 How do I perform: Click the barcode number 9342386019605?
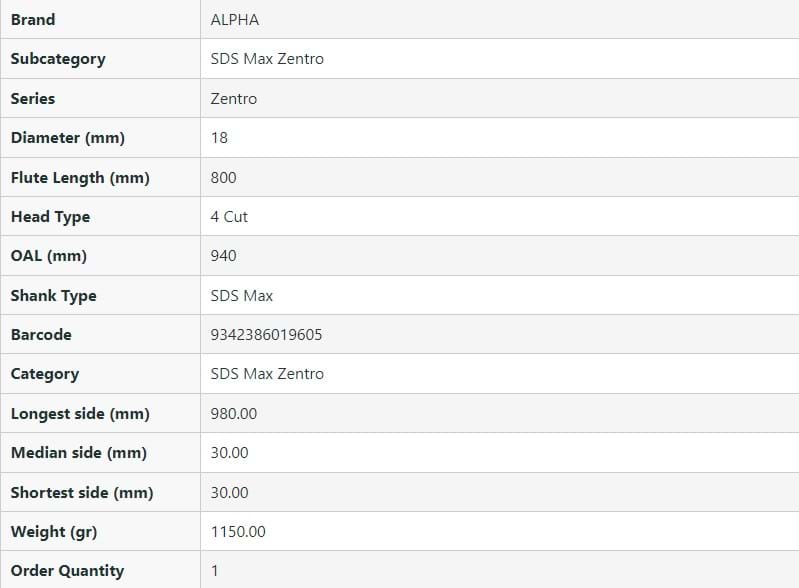click(267, 335)
